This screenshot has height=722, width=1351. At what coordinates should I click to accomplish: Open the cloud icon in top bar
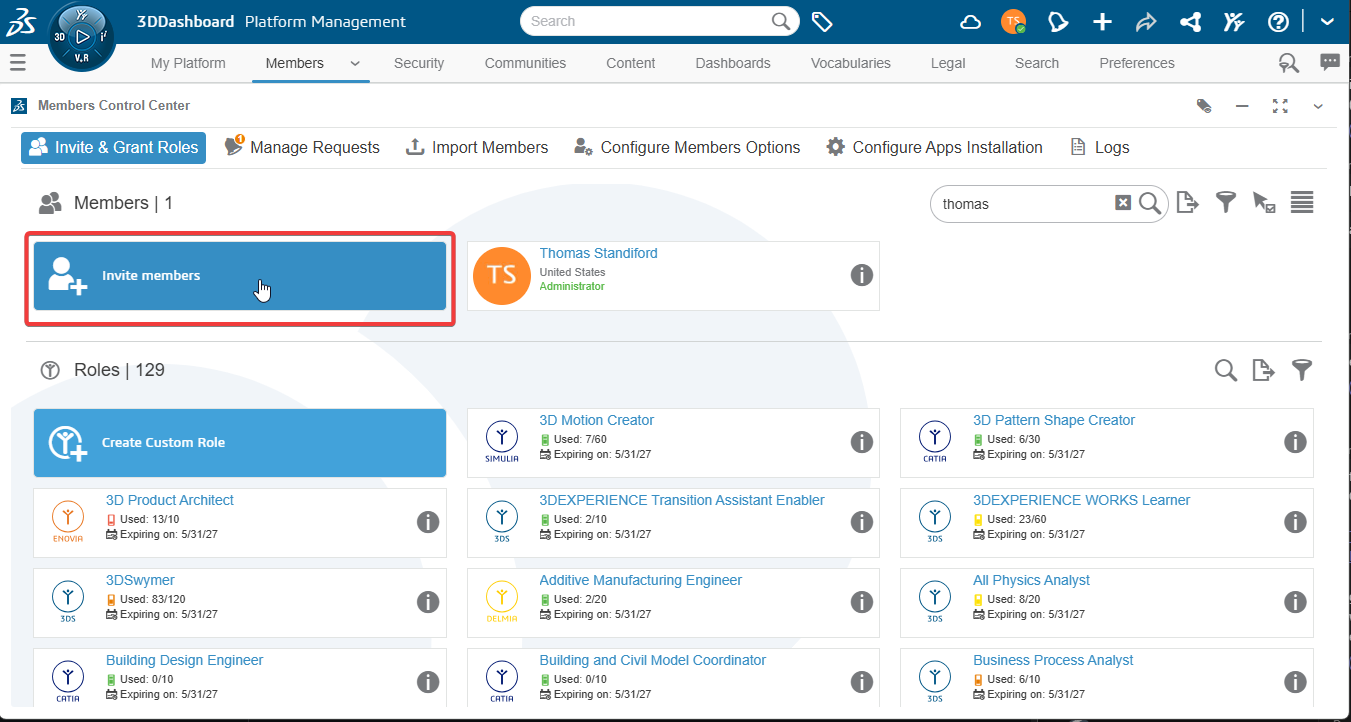(970, 22)
